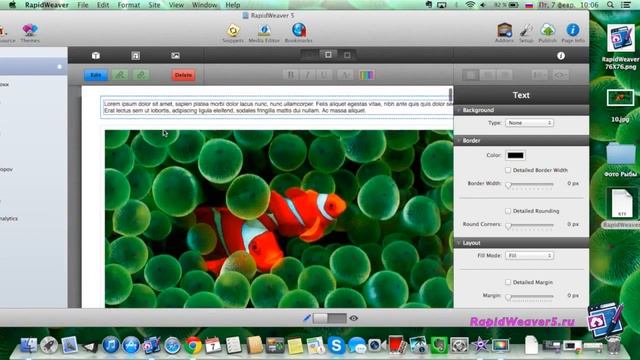Enable Detailed Rounding checkbox
640x360 pixels.
508,211
